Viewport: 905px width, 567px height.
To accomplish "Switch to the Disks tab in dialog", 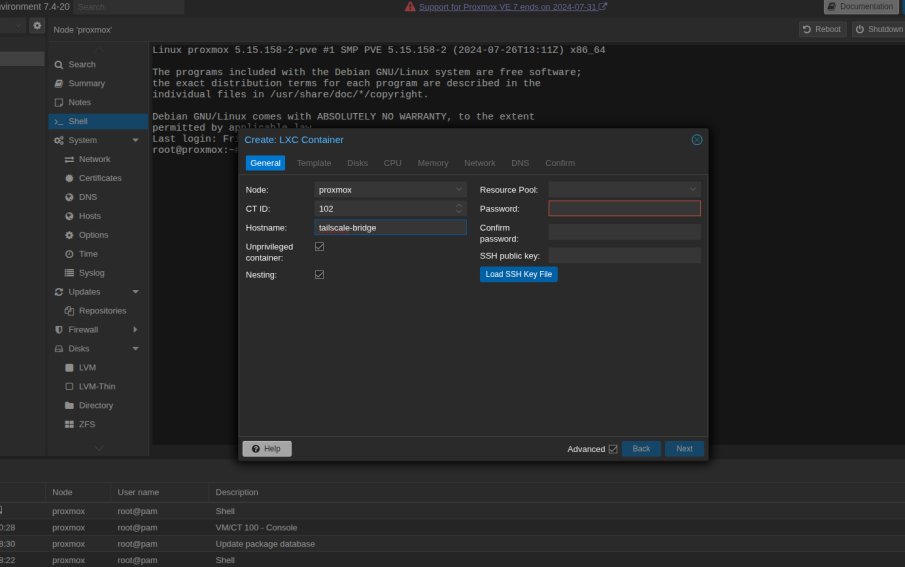I will [x=357, y=163].
